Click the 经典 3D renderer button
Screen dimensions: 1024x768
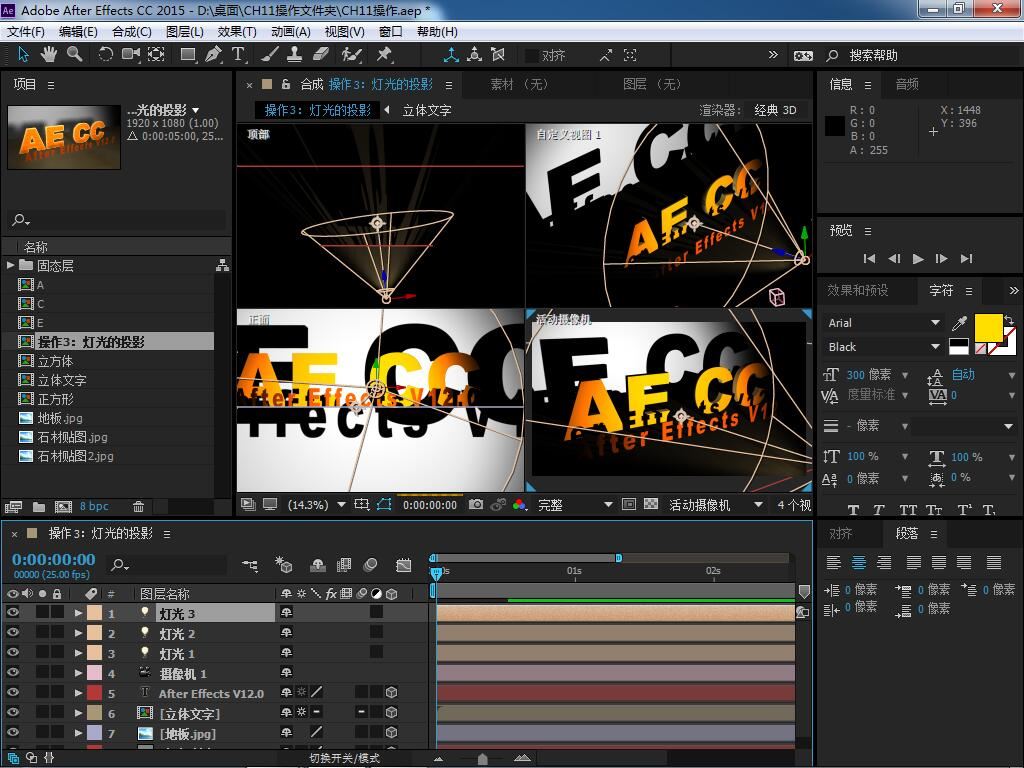click(775, 110)
